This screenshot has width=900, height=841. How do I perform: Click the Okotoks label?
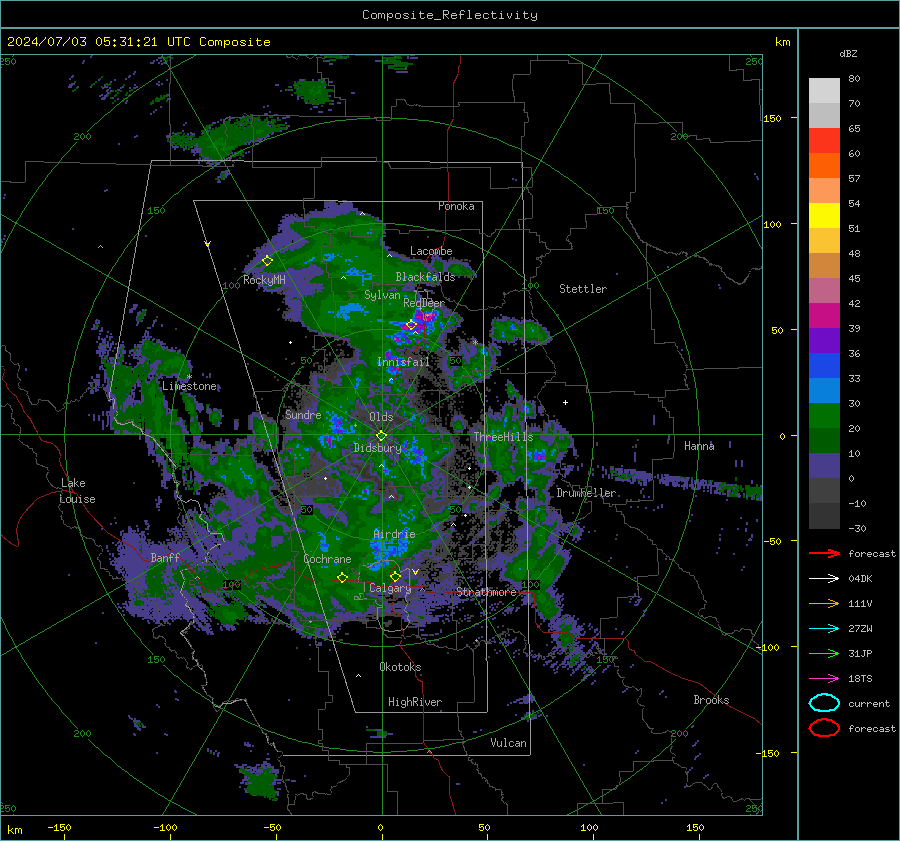point(400,667)
